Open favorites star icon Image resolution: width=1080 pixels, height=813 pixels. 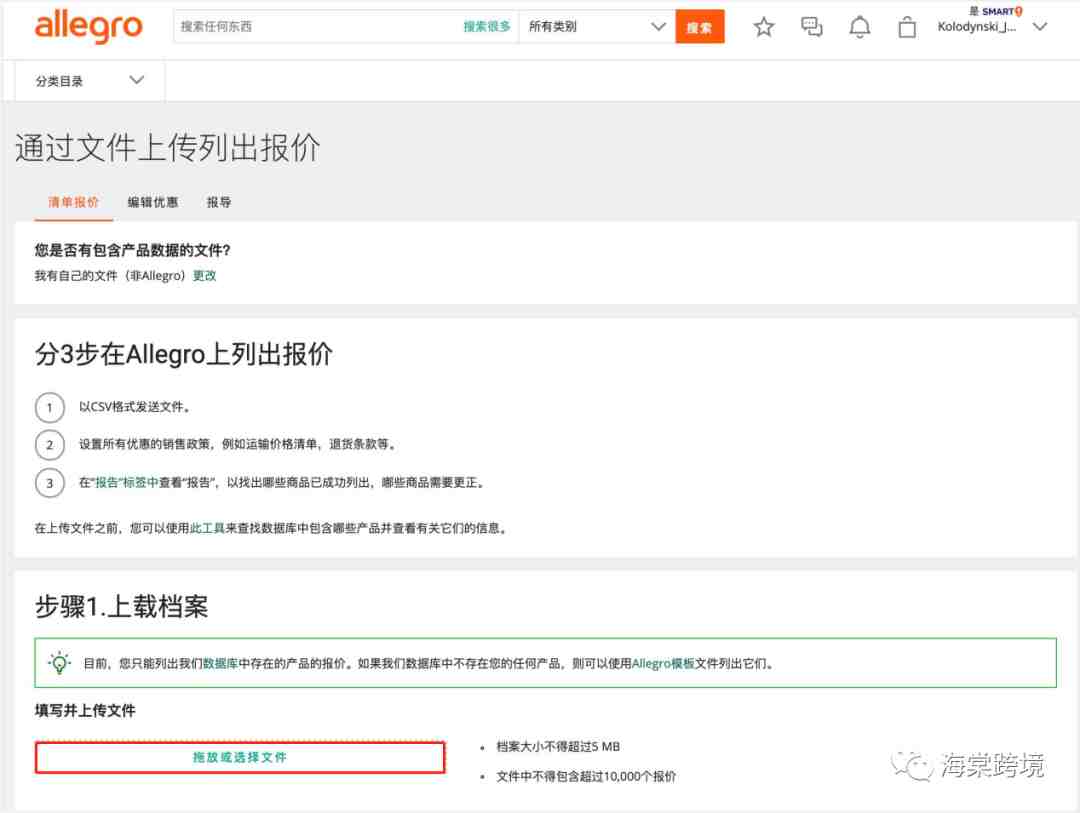pyautogui.click(x=763, y=28)
